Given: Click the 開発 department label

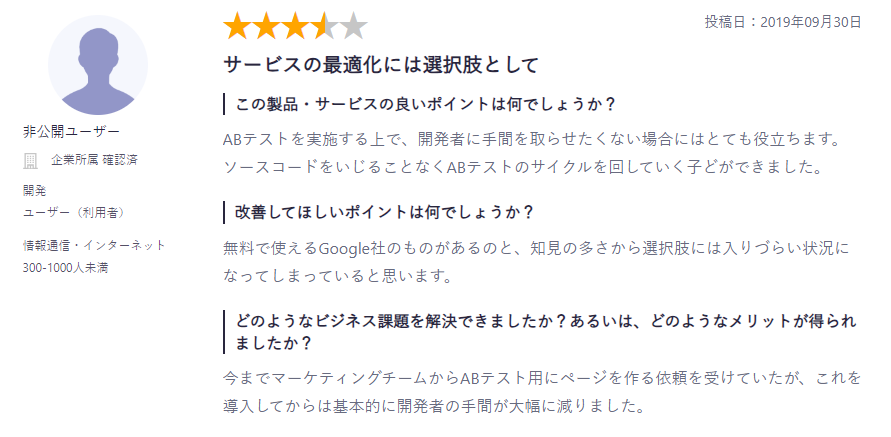Looking at the screenshot, I should (34, 190).
